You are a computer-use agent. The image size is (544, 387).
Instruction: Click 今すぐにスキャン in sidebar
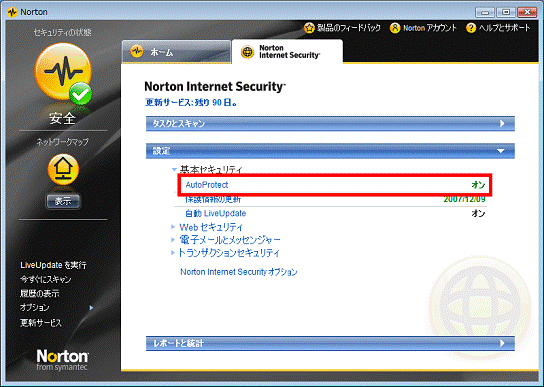tap(45, 279)
